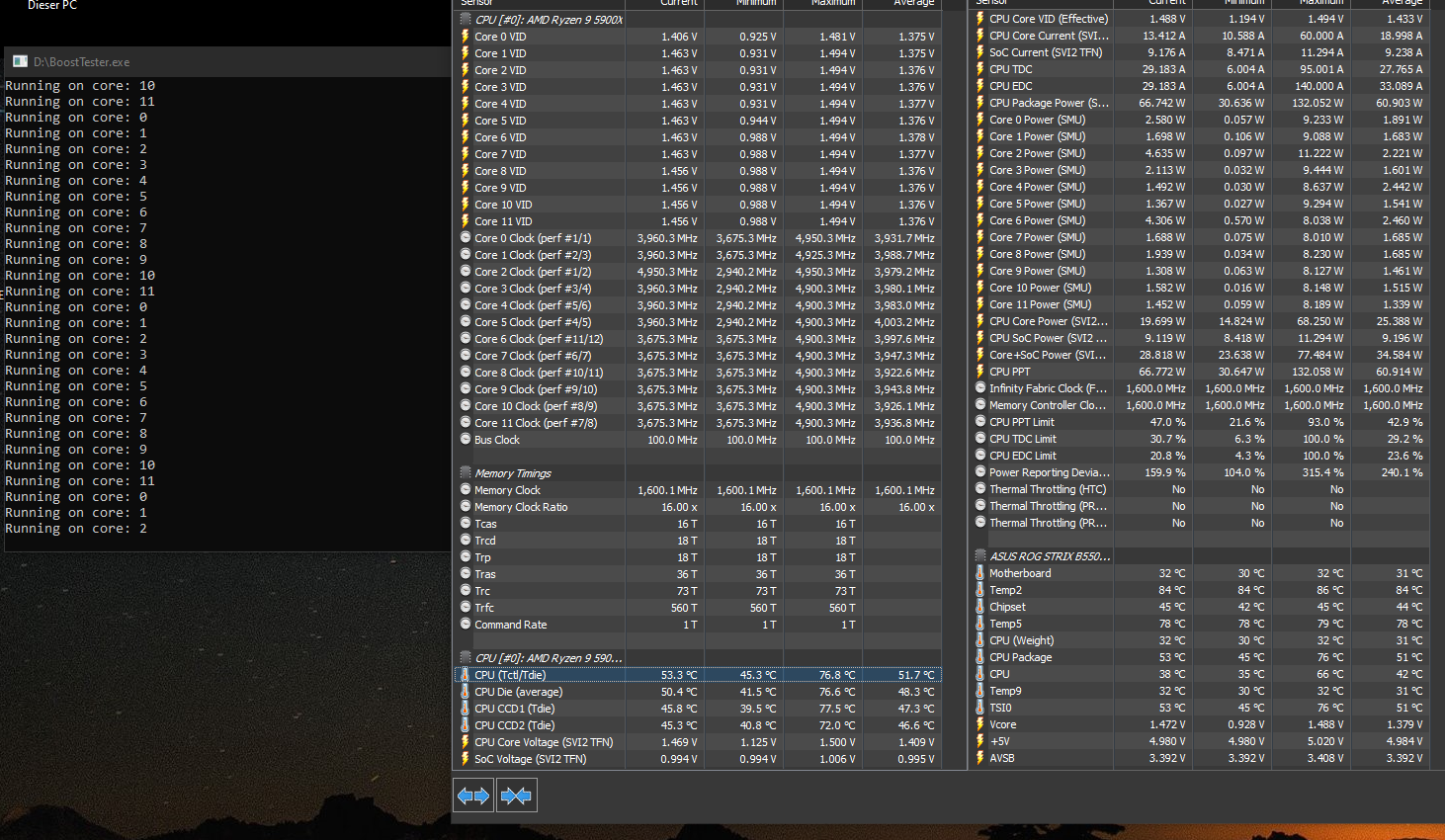The width and height of the screenshot is (1445, 840).
Task: Click the Core+SoC Power (SVI... row
Action: [x=1200, y=355]
